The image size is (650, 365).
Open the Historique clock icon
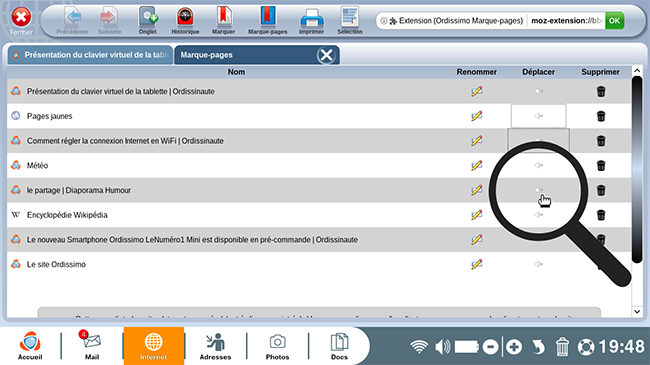point(185,20)
